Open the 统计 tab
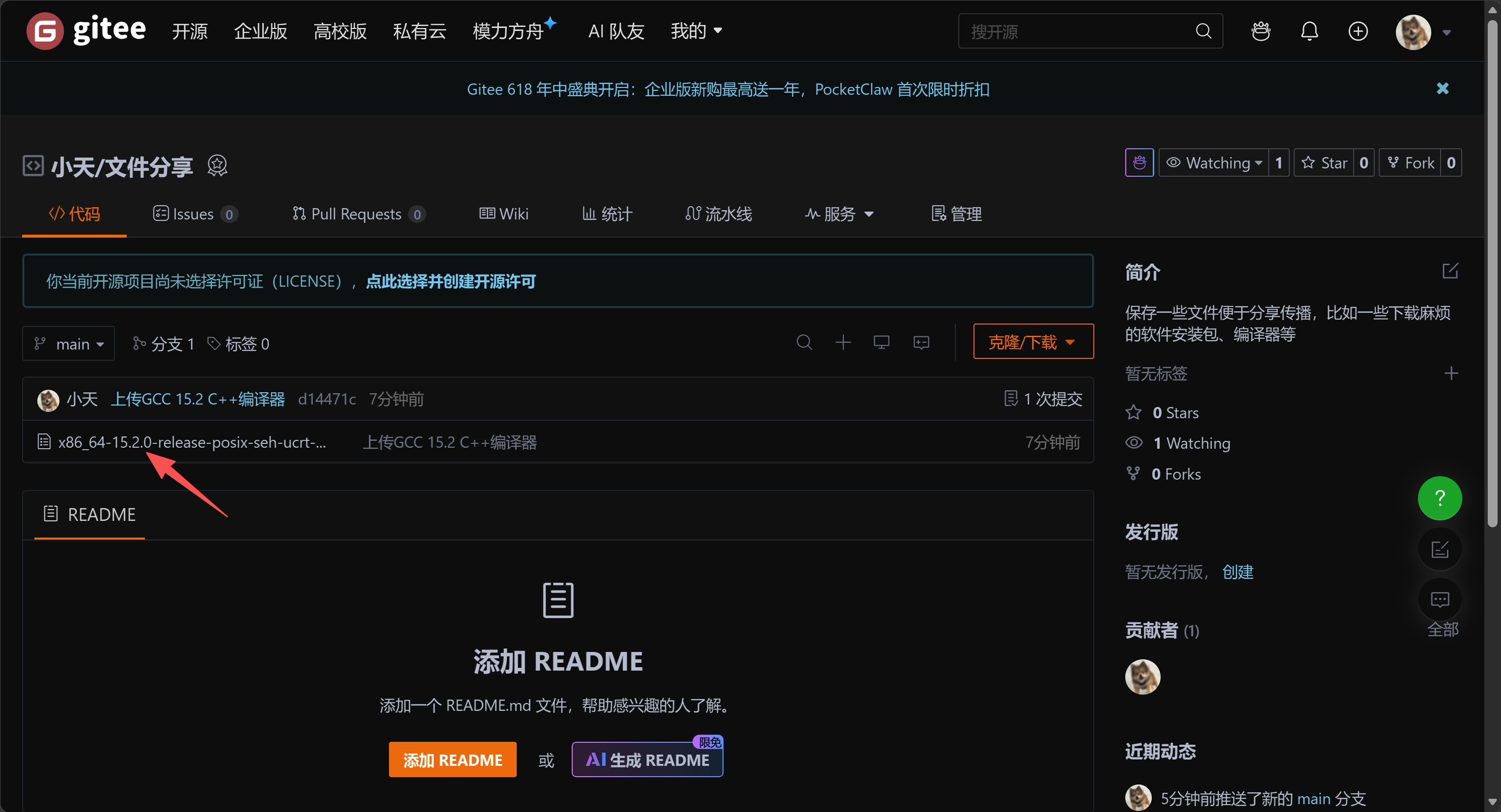Viewport: 1501px width, 812px height. point(607,214)
